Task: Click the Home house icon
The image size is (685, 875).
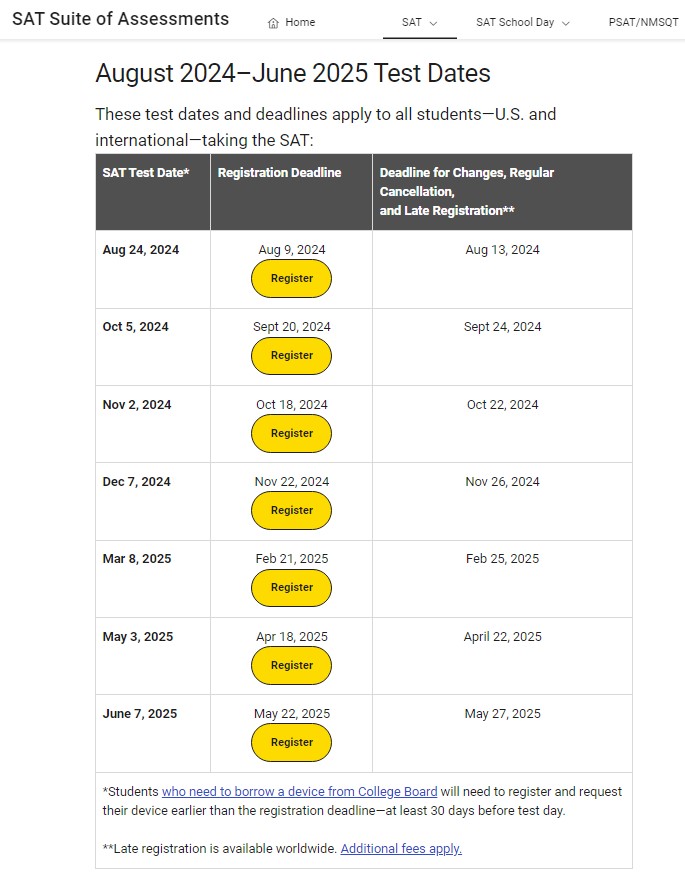Action: click(x=273, y=23)
